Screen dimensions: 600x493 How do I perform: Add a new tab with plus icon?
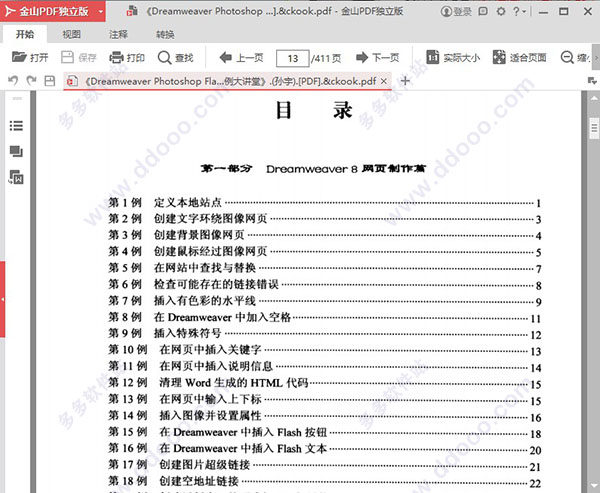(405, 81)
